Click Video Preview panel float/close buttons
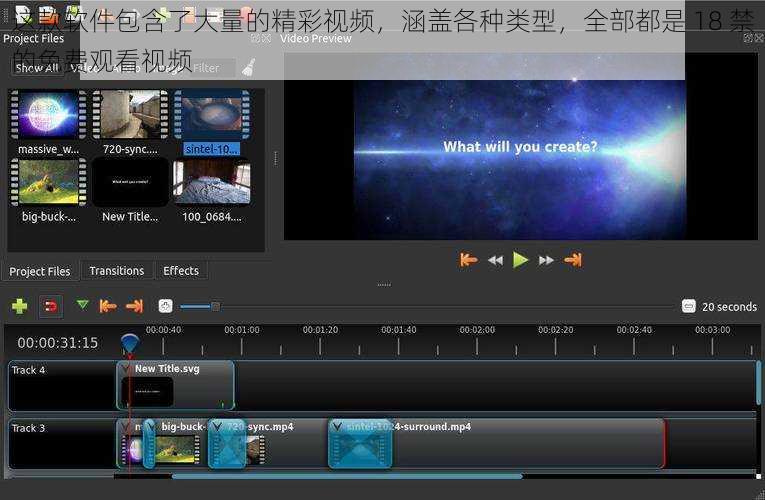765x500 pixels. tap(755, 38)
